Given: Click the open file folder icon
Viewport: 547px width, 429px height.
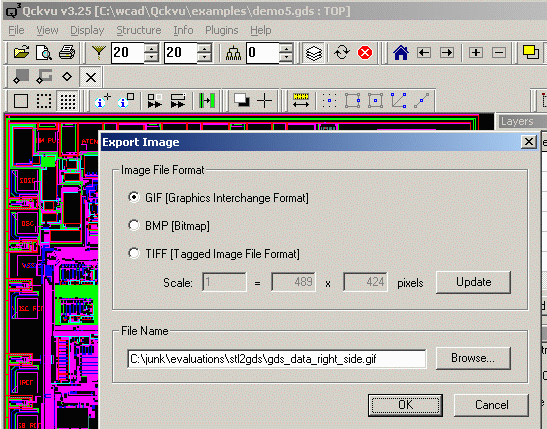Looking at the screenshot, I should (x=21, y=53).
